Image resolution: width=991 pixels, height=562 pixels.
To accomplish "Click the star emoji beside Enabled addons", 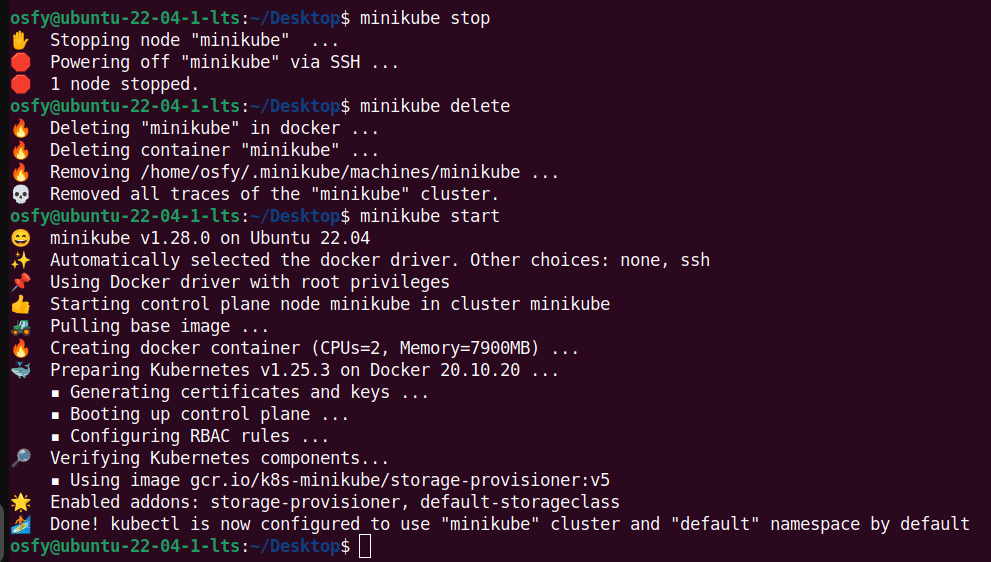I will 20,502.
